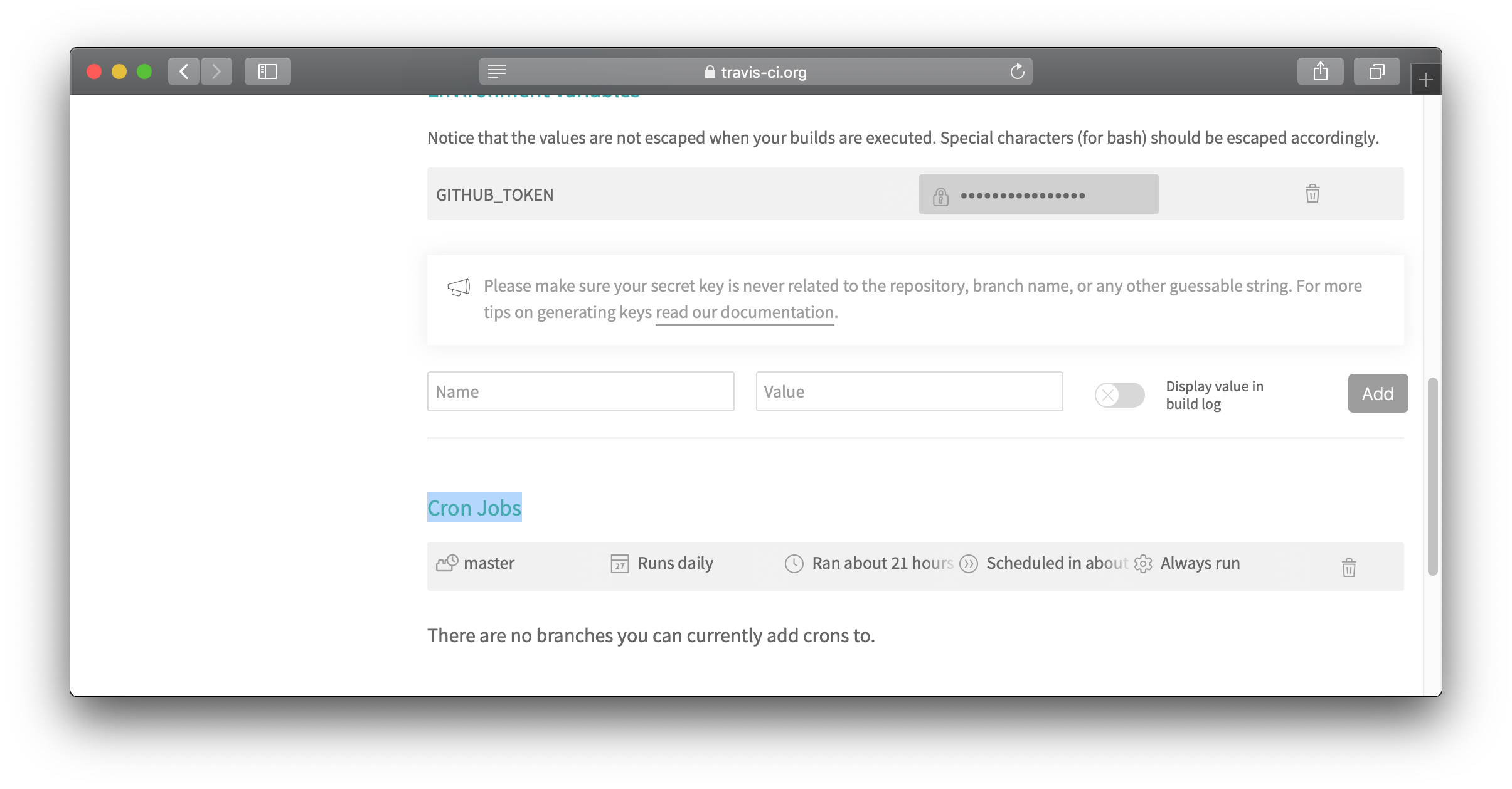The height and width of the screenshot is (789, 1512).
Task: Focus the Name input field
Action: (580, 391)
